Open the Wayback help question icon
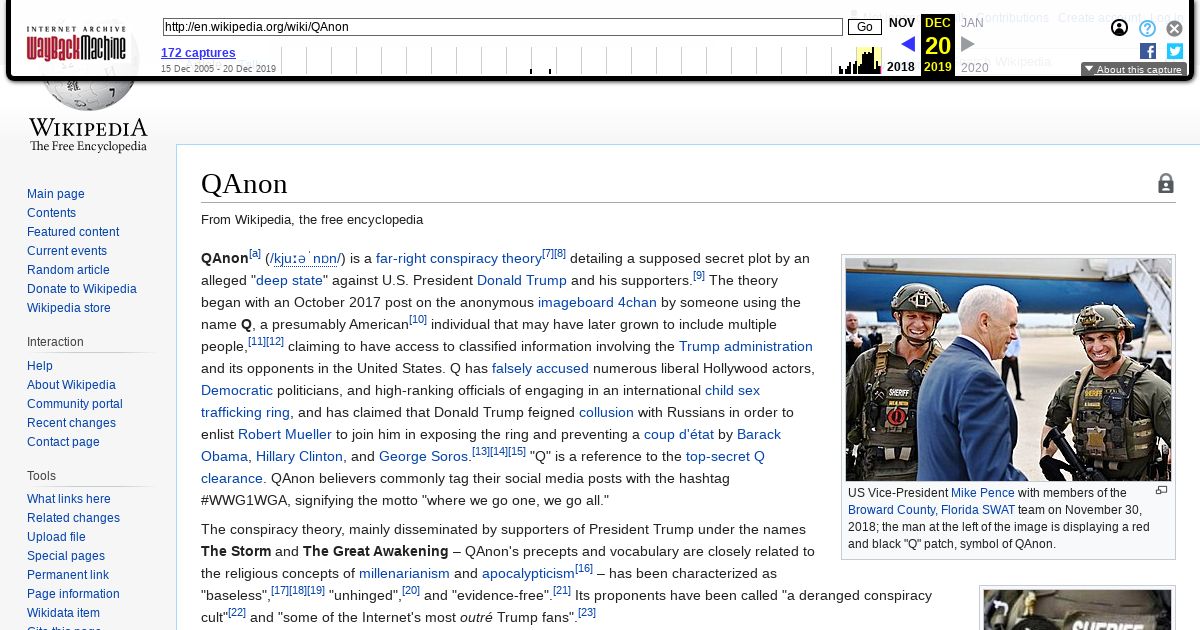 (x=1147, y=28)
